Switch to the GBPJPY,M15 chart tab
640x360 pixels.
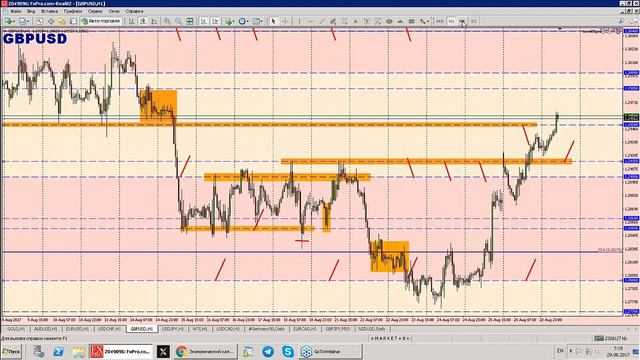pos(338,329)
